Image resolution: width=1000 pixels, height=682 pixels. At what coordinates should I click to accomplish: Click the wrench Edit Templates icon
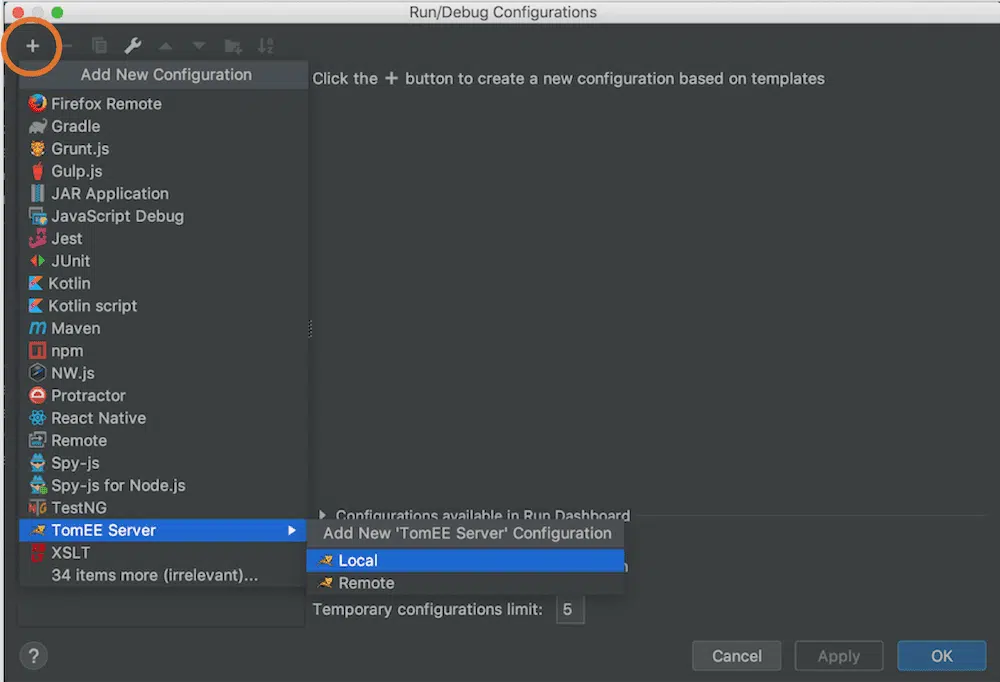click(x=132, y=46)
